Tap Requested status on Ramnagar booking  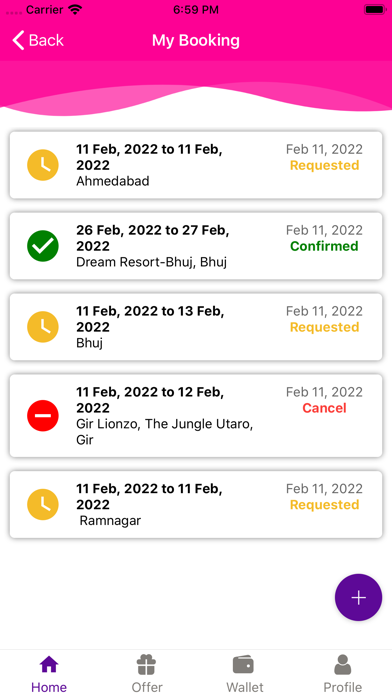324,505
